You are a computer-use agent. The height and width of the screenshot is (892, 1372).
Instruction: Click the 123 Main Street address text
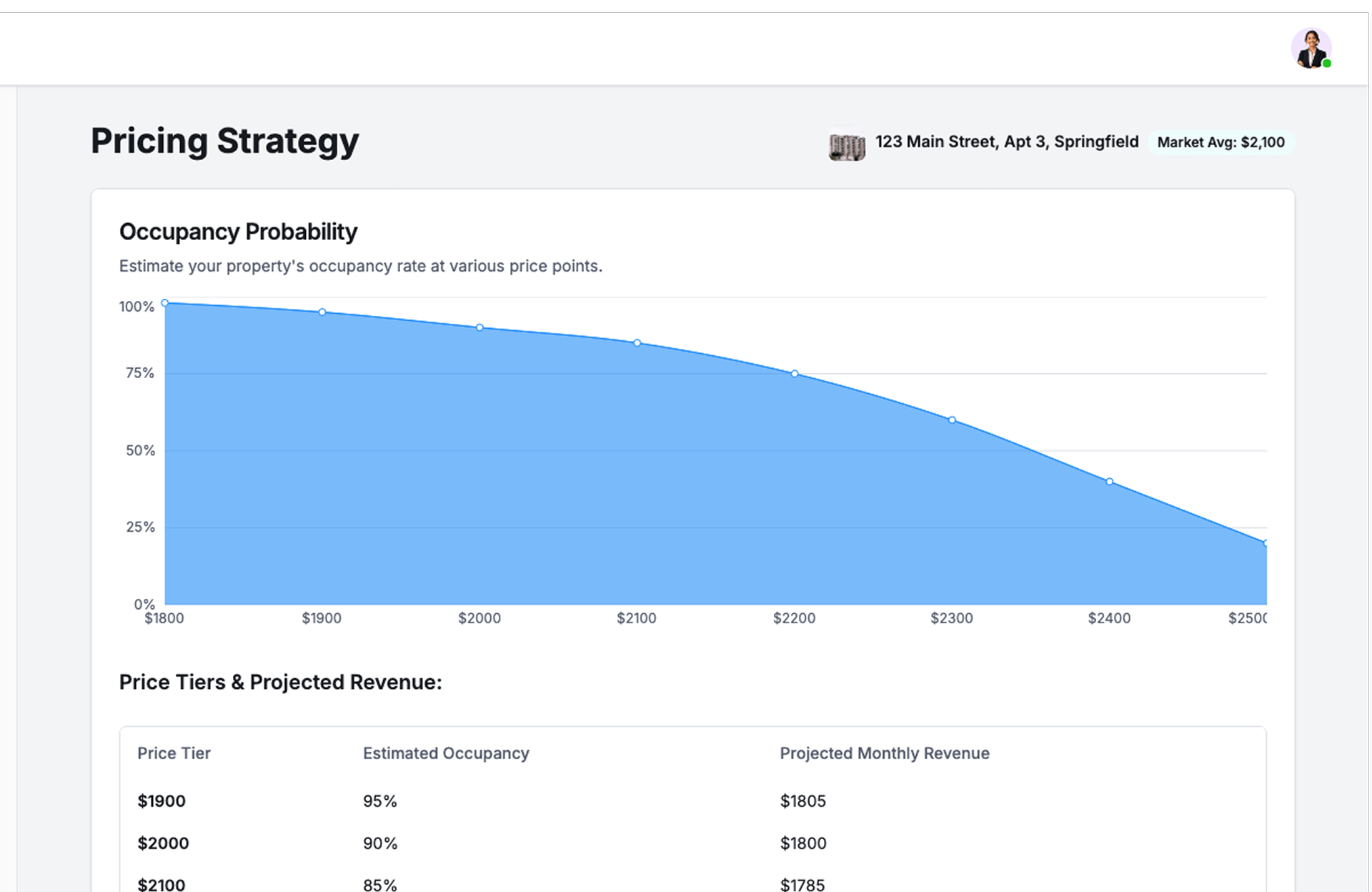[1006, 142]
